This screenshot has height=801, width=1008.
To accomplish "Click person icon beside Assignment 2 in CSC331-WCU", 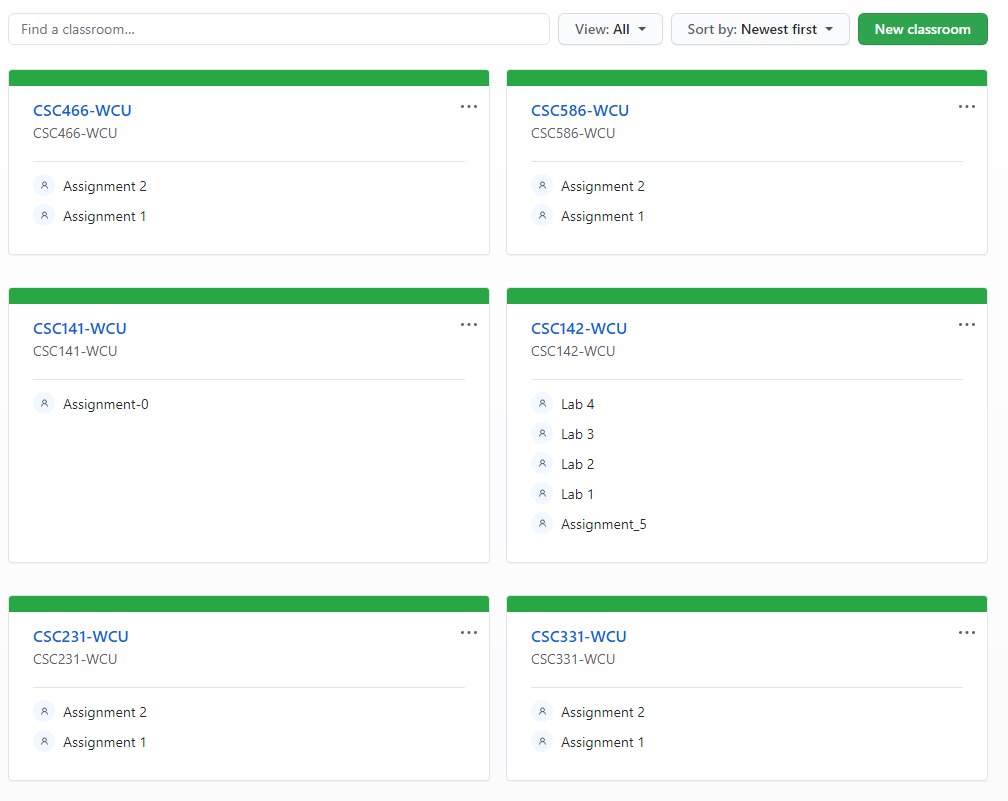I will tap(542, 711).
